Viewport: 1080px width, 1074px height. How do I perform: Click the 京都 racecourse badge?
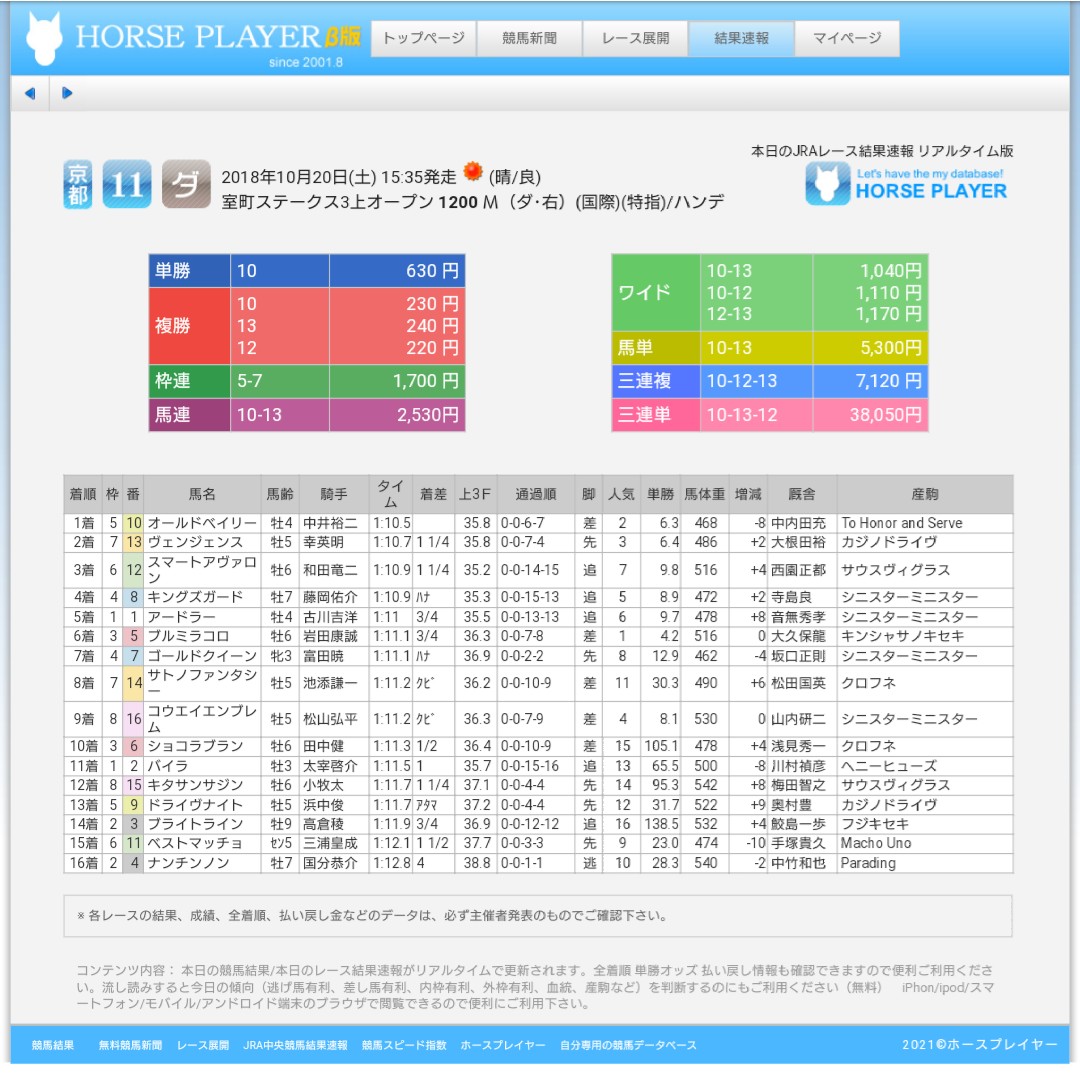coord(78,185)
